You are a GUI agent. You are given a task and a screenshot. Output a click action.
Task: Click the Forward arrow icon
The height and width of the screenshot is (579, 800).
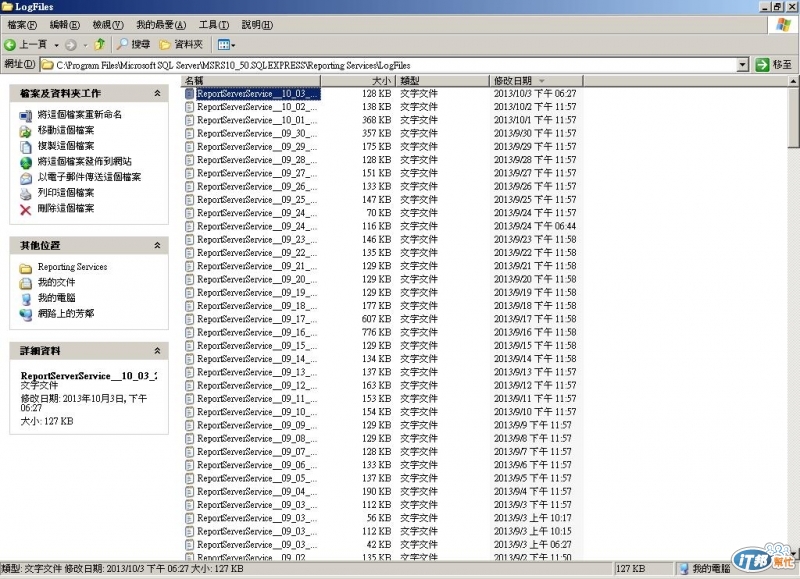70,45
